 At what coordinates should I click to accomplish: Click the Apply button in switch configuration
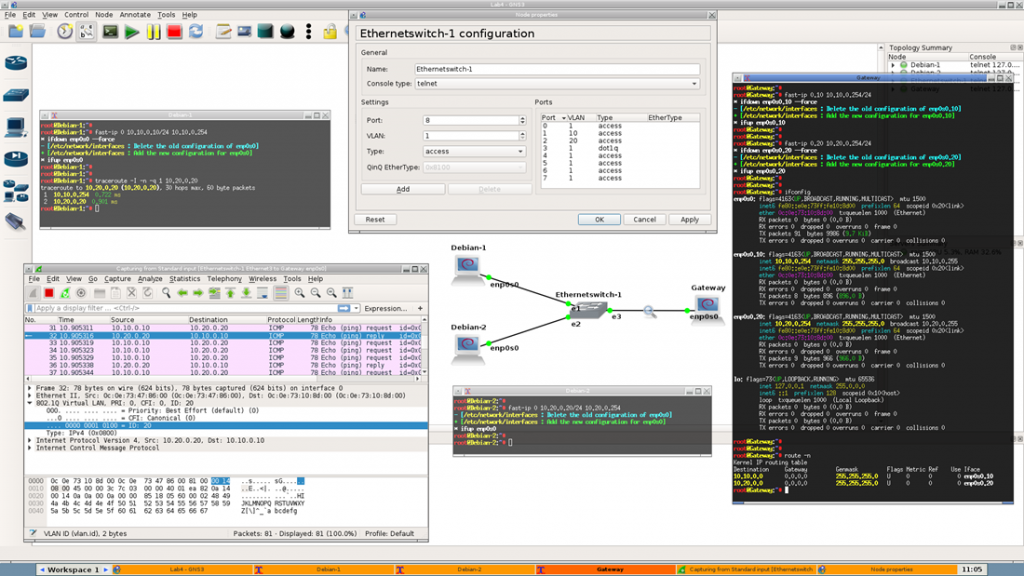(x=689, y=219)
